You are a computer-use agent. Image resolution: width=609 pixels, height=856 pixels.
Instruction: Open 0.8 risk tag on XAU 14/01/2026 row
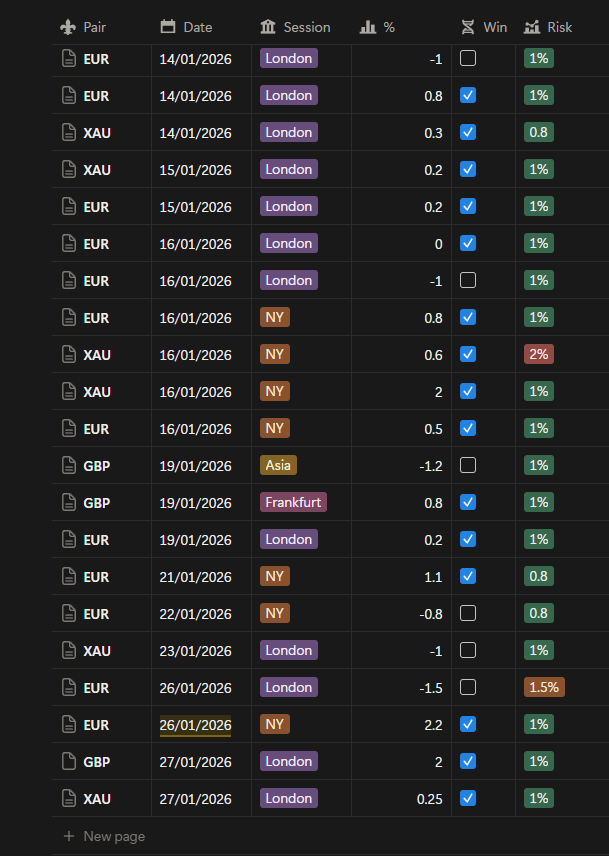pyautogui.click(x=539, y=132)
